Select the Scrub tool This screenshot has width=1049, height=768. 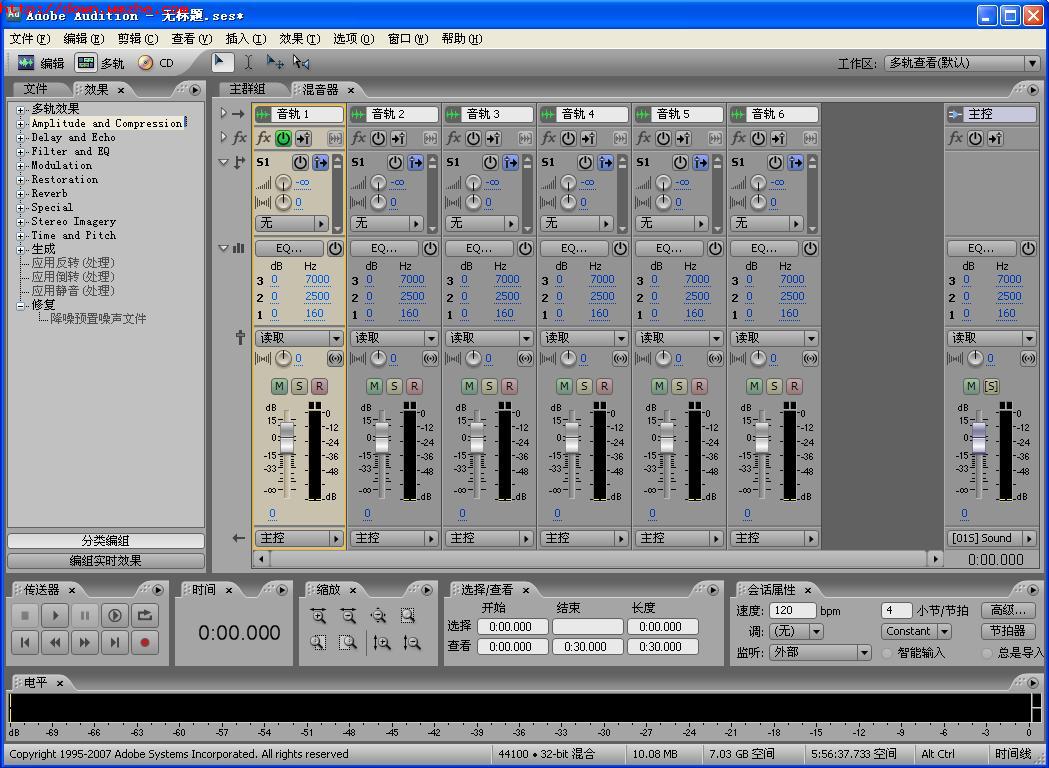coord(302,62)
